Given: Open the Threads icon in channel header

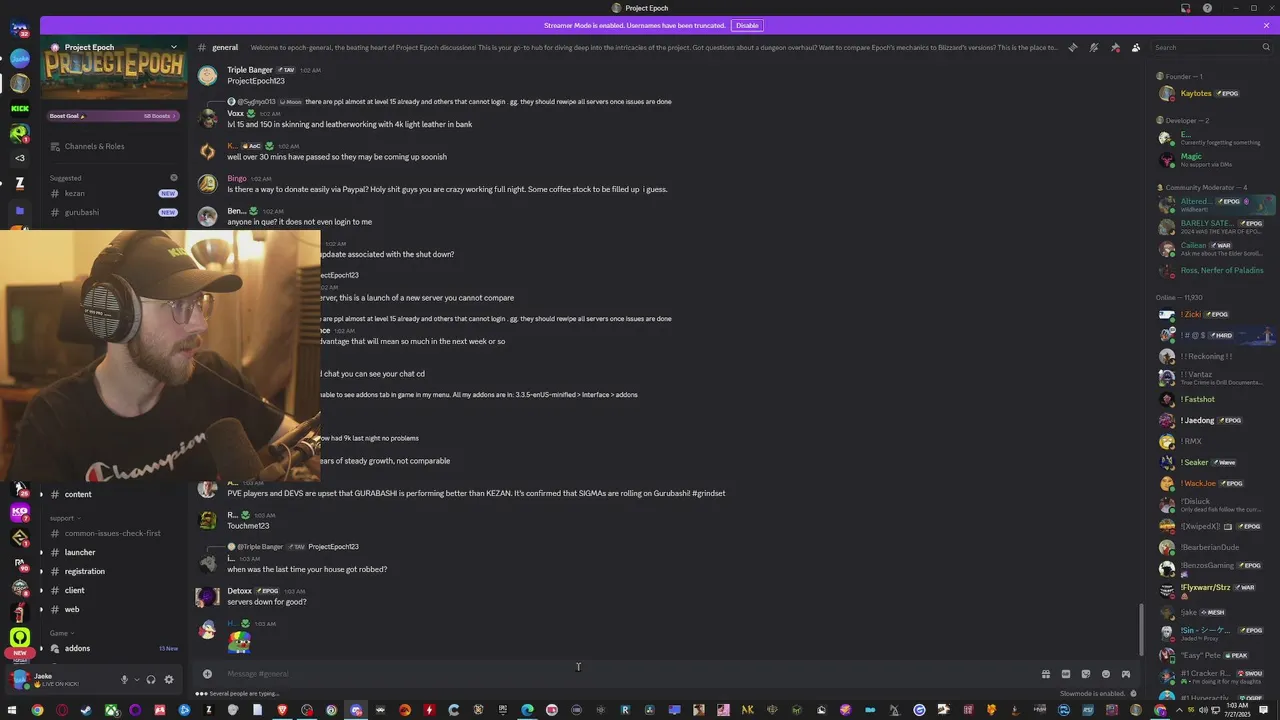Looking at the screenshot, I should [1073, 47].
